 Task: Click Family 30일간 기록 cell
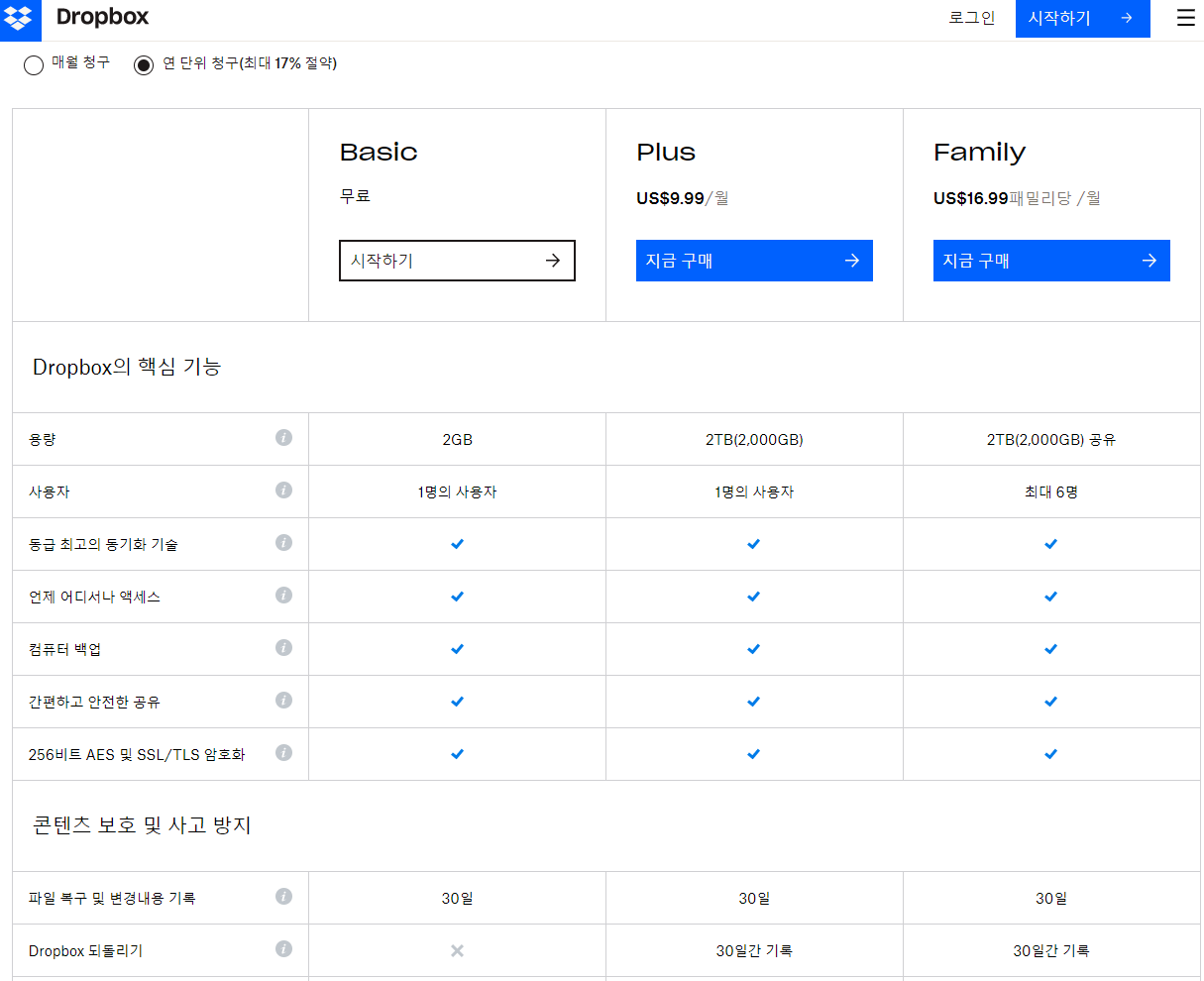pyautogui.click(x=1051, y=950)
